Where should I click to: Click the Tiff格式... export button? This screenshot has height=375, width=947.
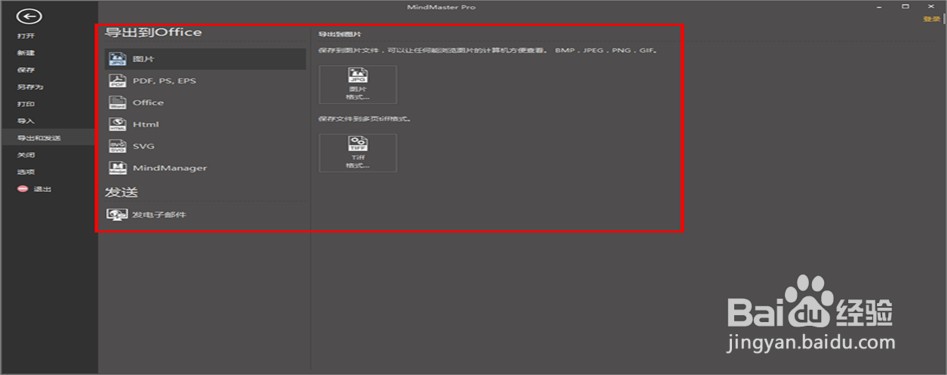click(x=358, y=153)
